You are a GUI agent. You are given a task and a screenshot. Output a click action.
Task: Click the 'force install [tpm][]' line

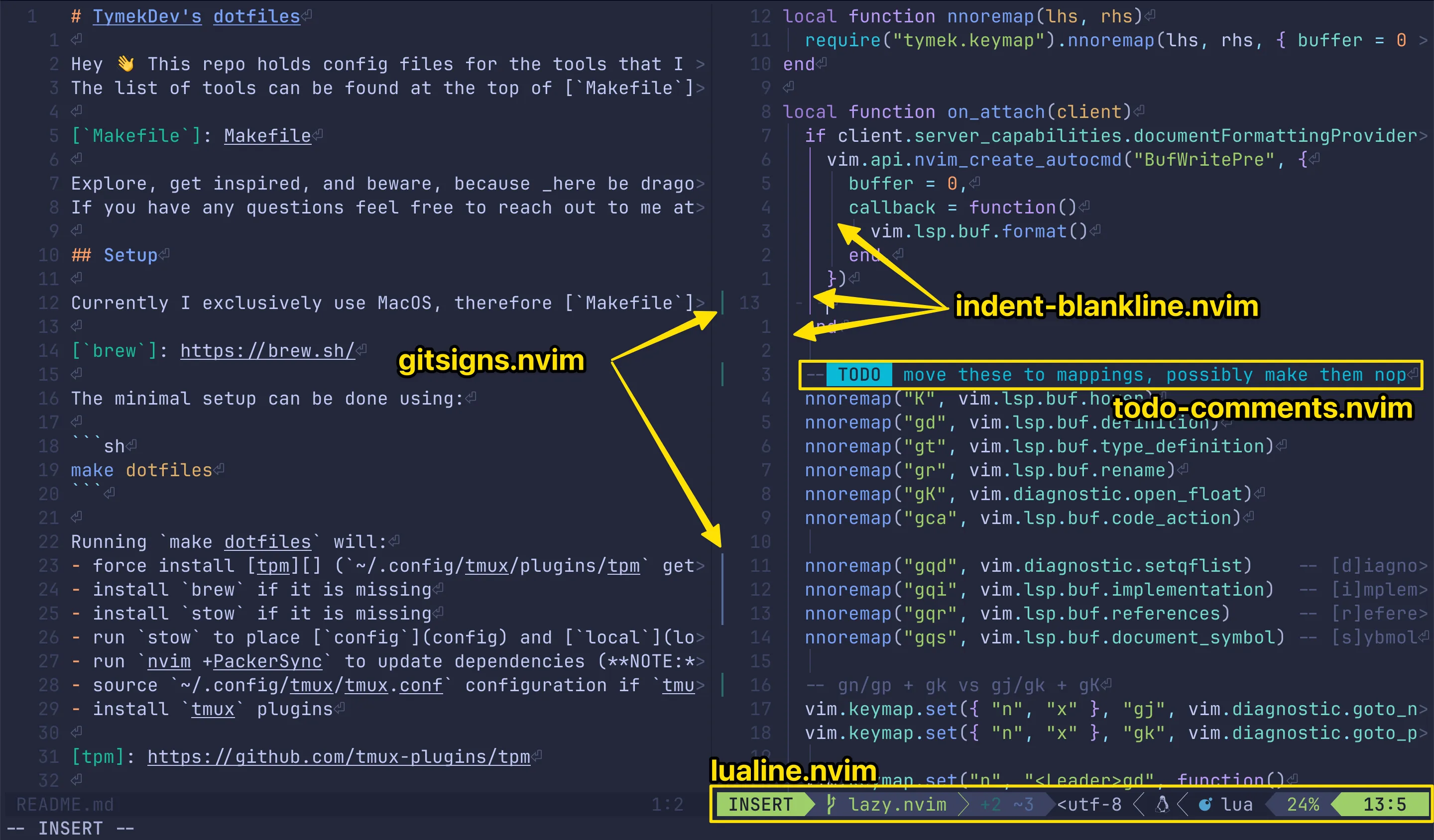pos(387,565)
